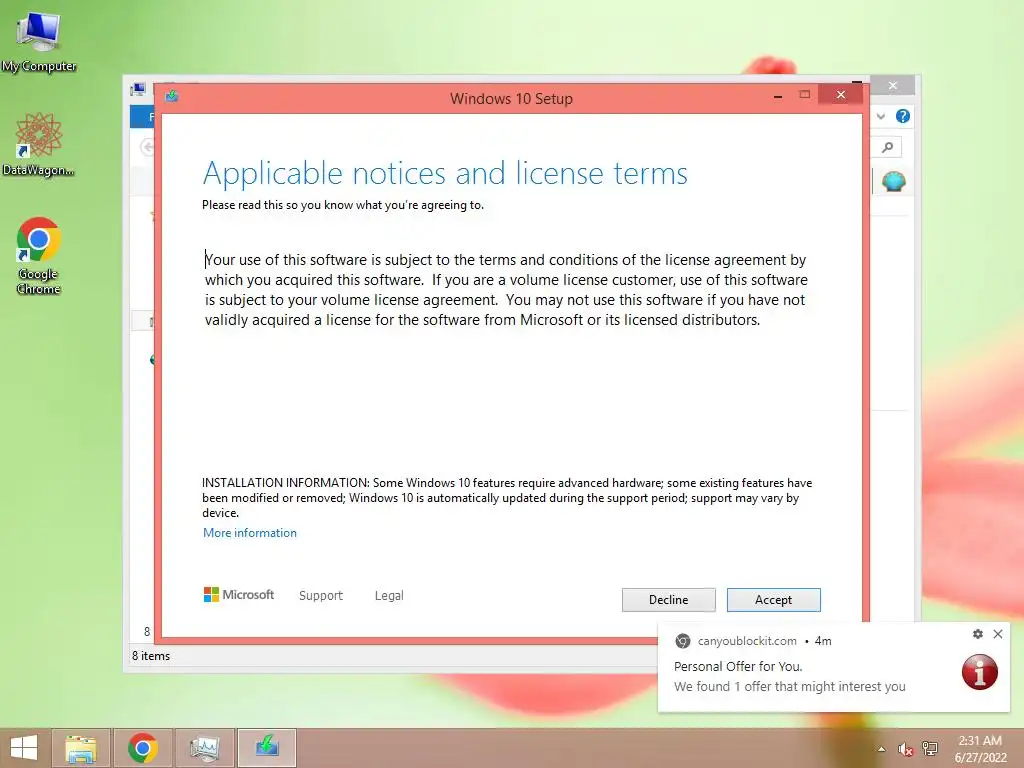Click the Microsoft logo in Setup footer
This screenshot has width=1024, height=768.
tap(239, 594)
